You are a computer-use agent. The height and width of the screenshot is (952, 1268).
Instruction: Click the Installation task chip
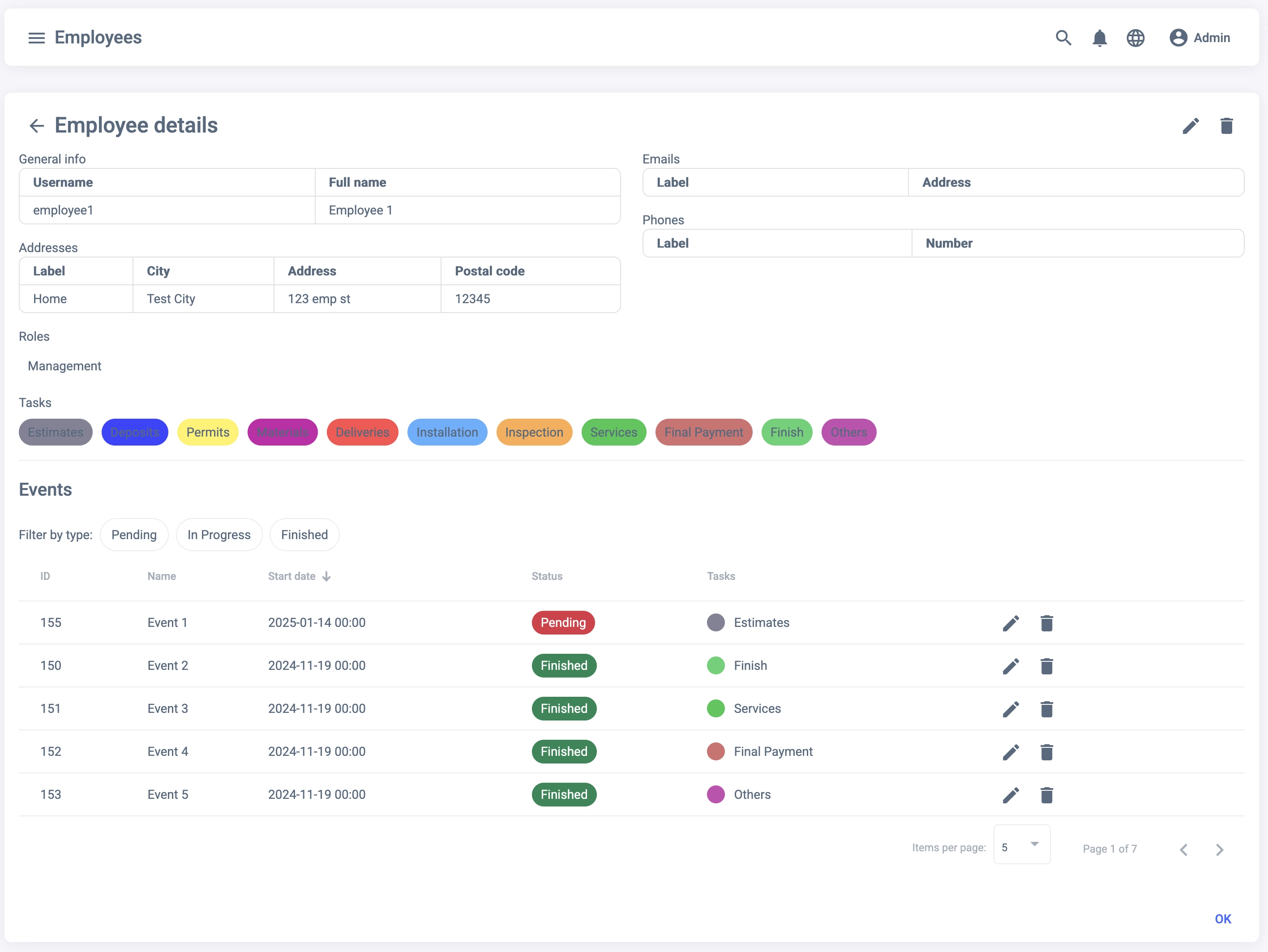pos(446,432)
